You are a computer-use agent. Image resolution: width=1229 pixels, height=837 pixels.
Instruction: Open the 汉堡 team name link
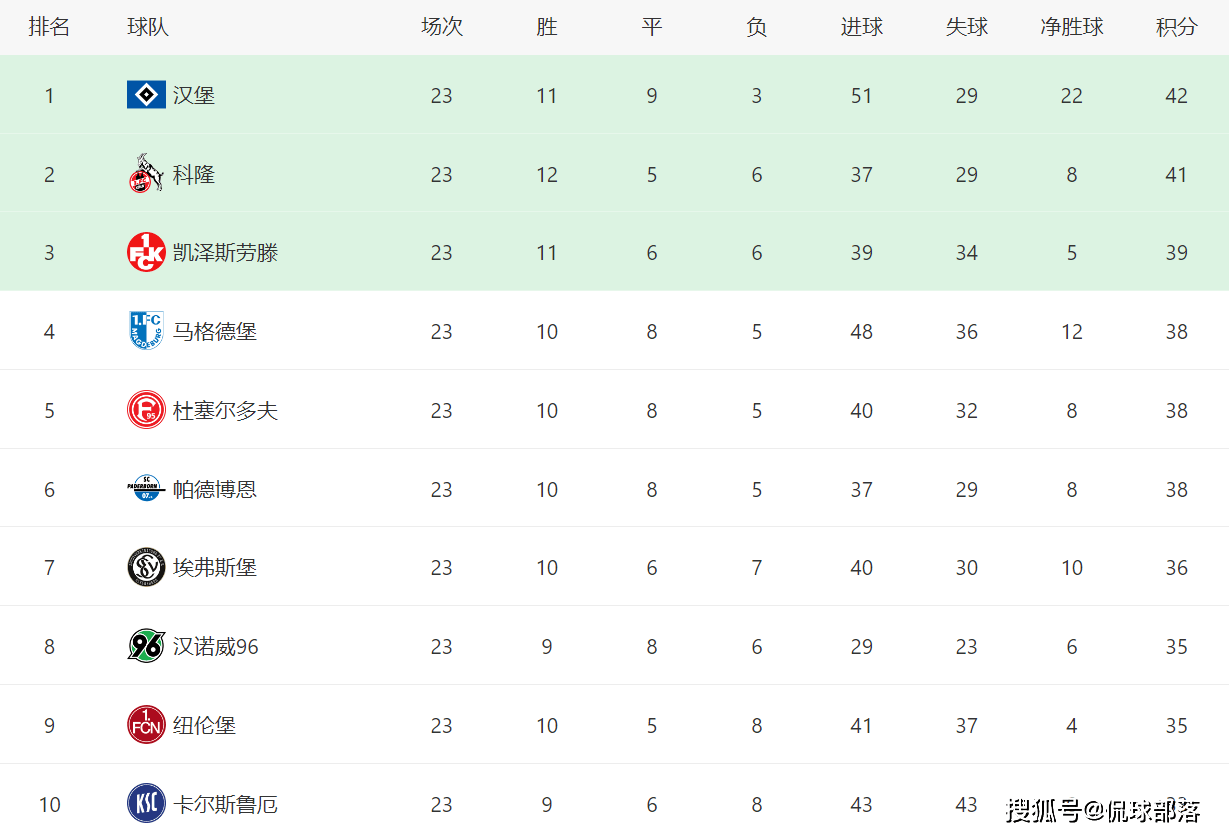pyautogui.click(x=194, y=95)
